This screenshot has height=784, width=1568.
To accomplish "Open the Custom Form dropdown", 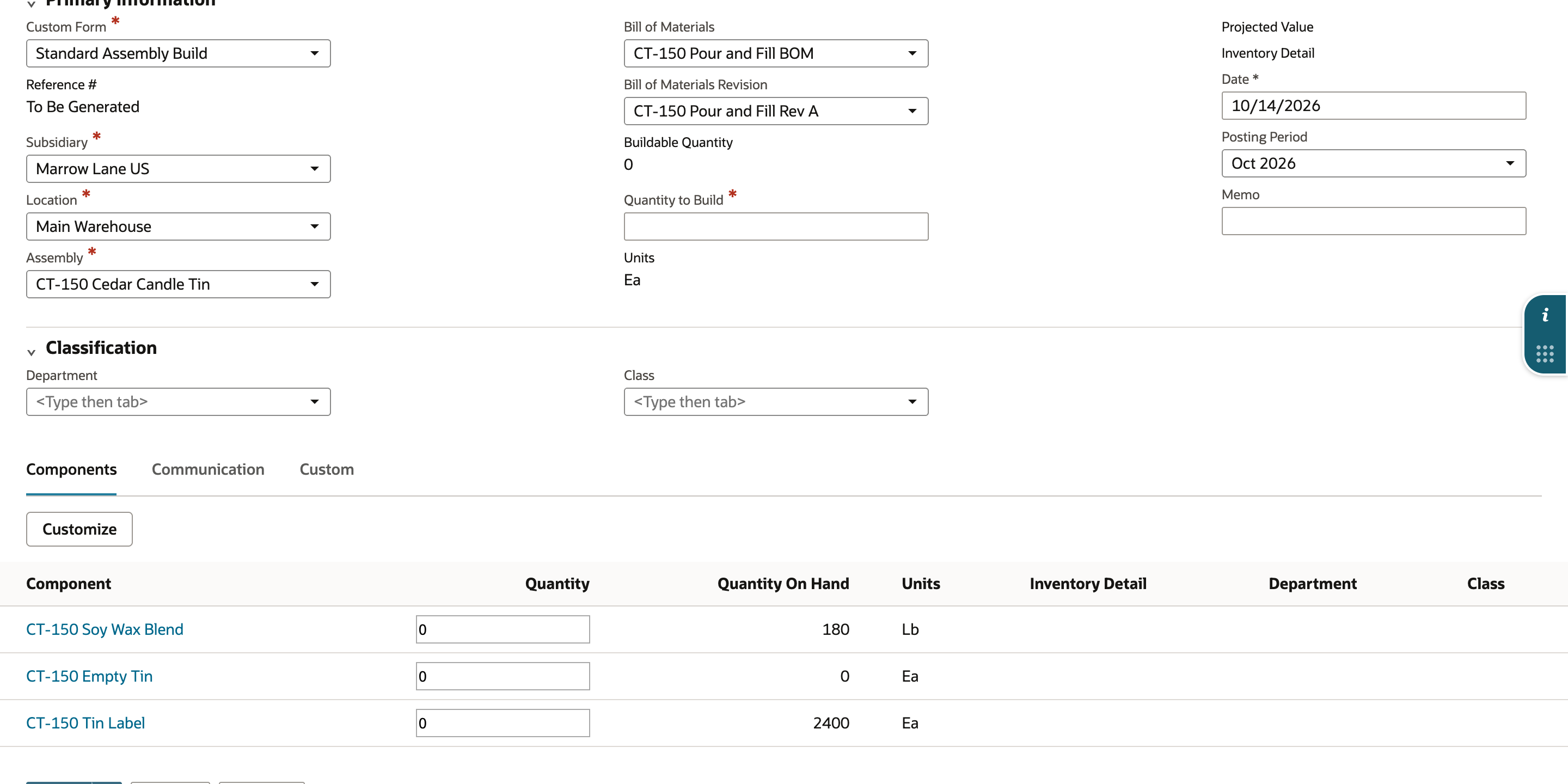I will [x=179, y=53].
